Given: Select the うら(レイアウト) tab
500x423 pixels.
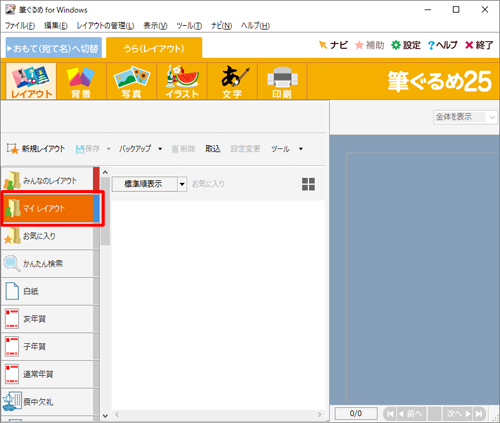Looking at the screenshot, I should [154, 49].
